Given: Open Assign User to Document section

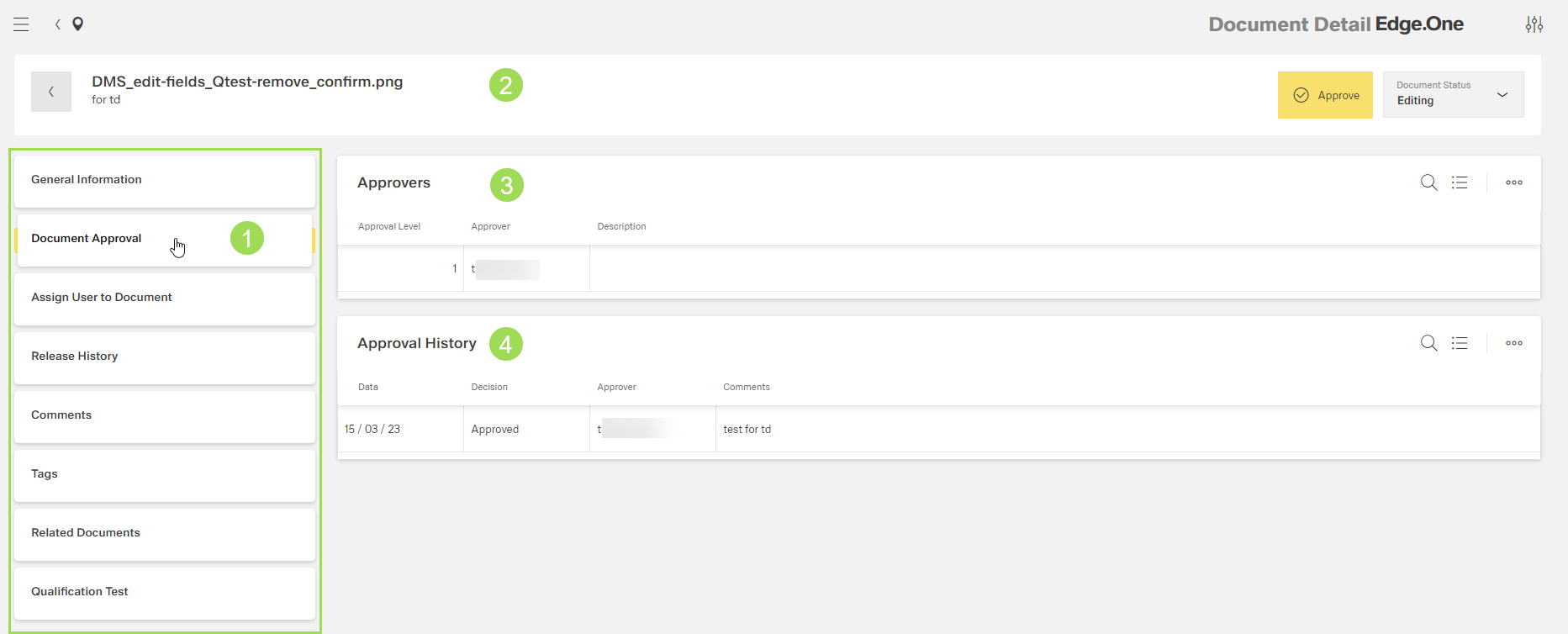Looking at the screenshot, I should [165, 298].
